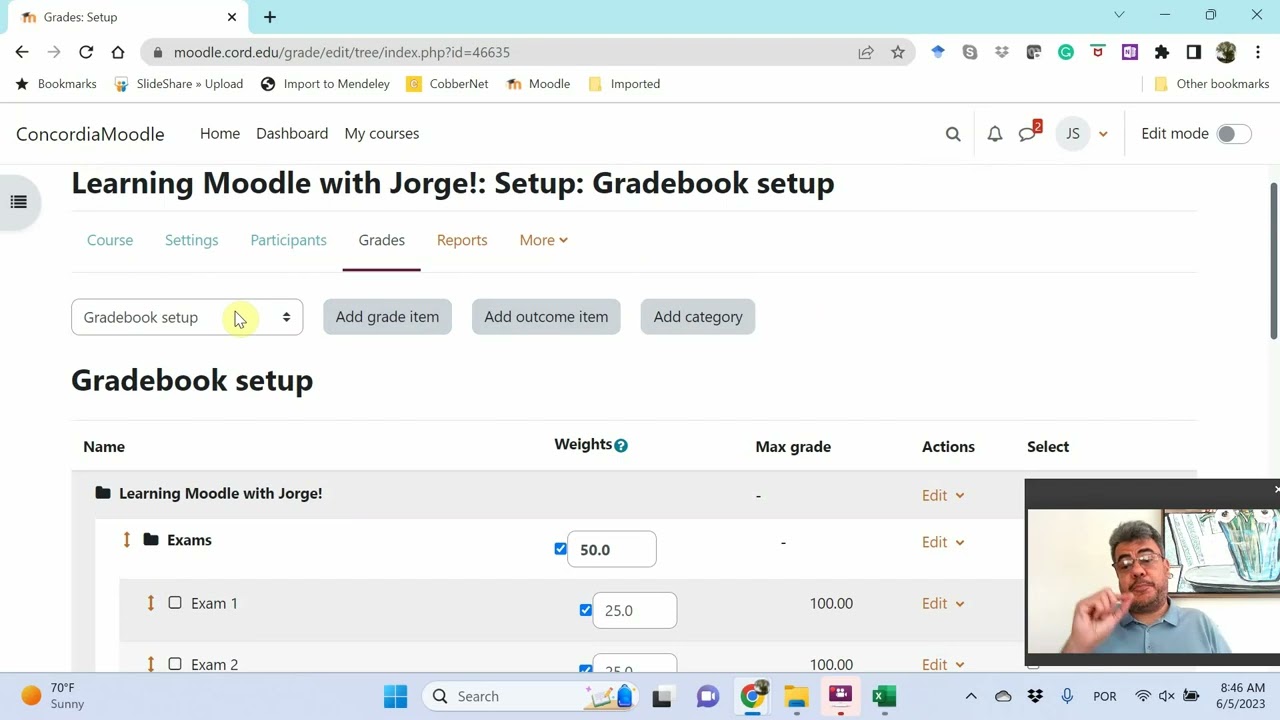Screen dimensions: 1280x720
Task: Click the Weights help question-mark icon
Action: [621, 446]
